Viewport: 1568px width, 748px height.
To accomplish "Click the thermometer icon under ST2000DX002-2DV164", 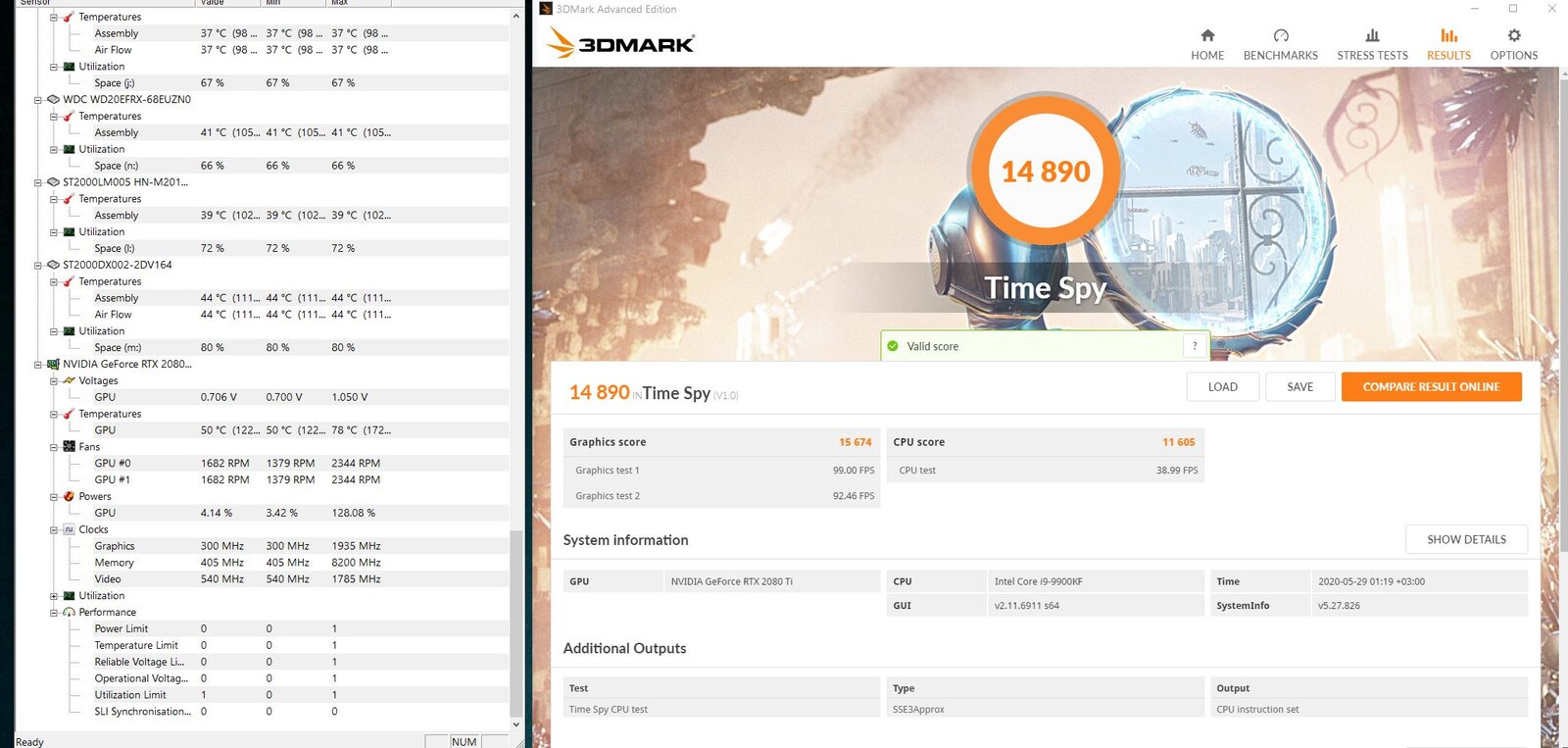I will click(69, 281).
